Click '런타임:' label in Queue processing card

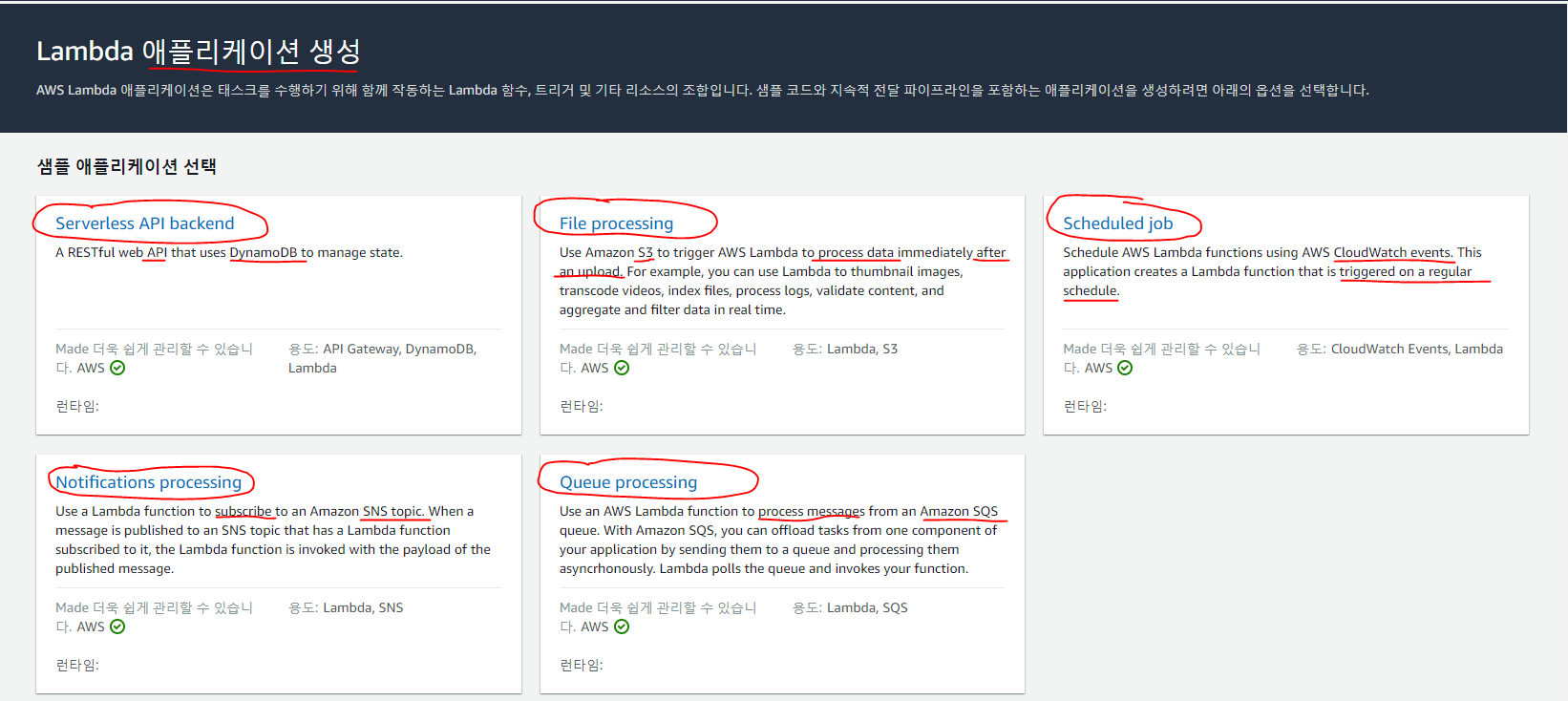(582, 665)
